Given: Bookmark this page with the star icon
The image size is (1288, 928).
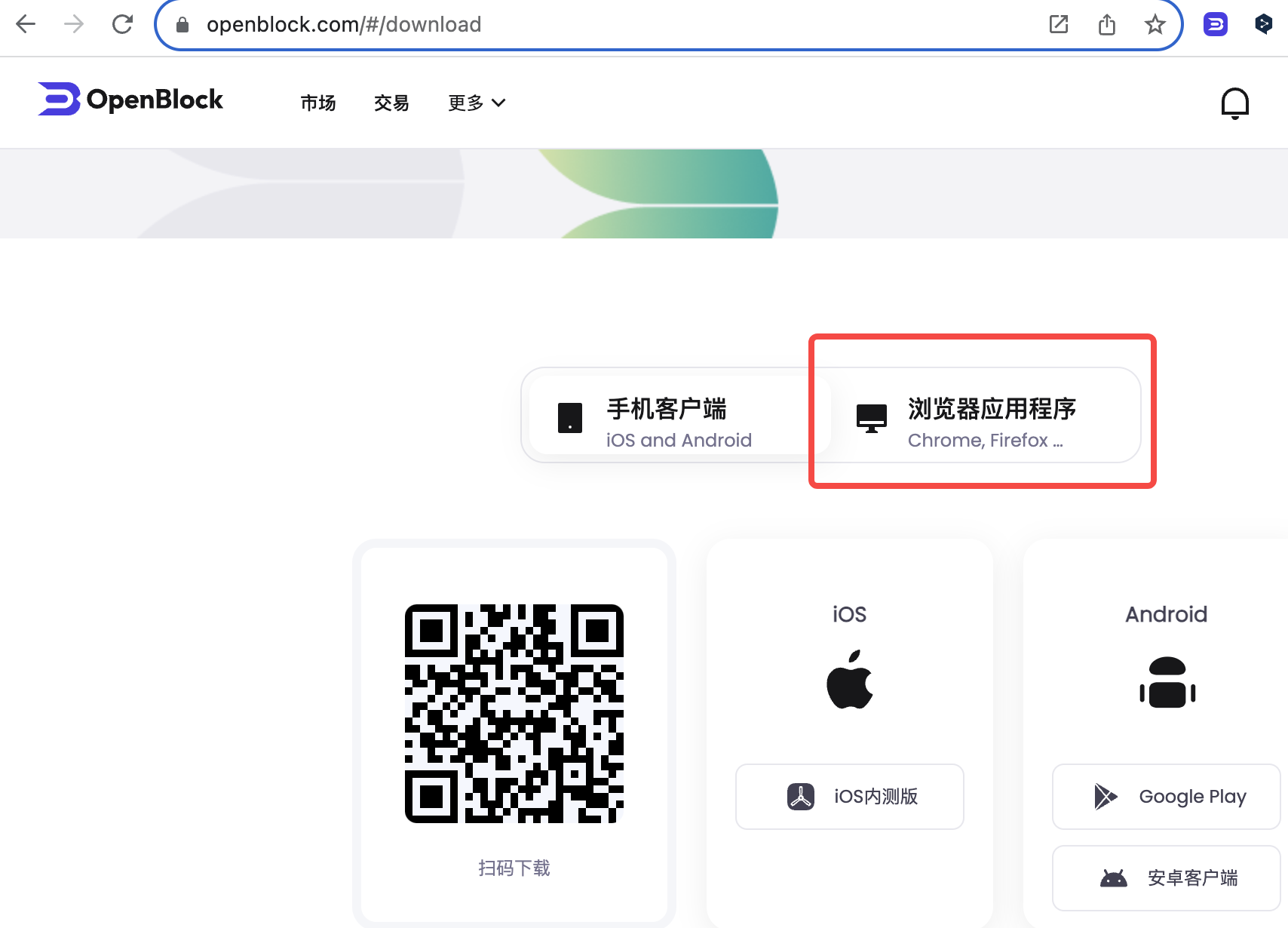Looking at the screenshot, I should coord(1155,25).
